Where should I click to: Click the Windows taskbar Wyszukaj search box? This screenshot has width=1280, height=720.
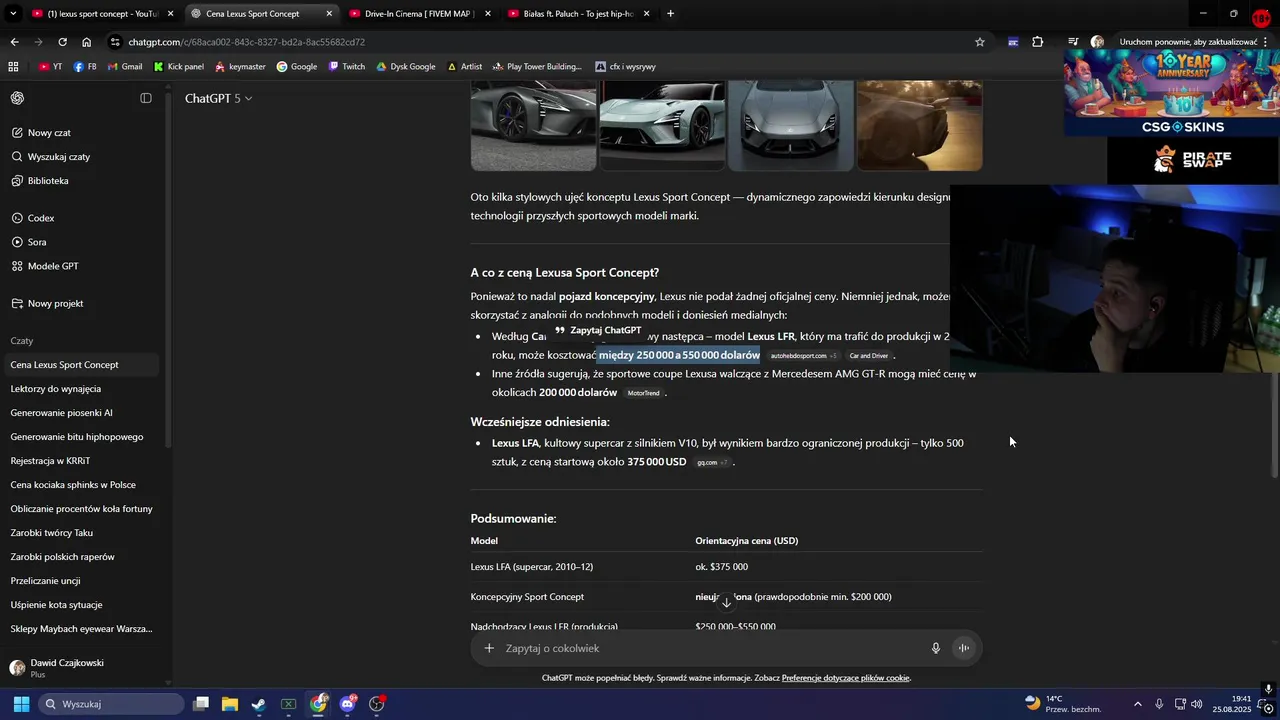[x=112, y=704]
